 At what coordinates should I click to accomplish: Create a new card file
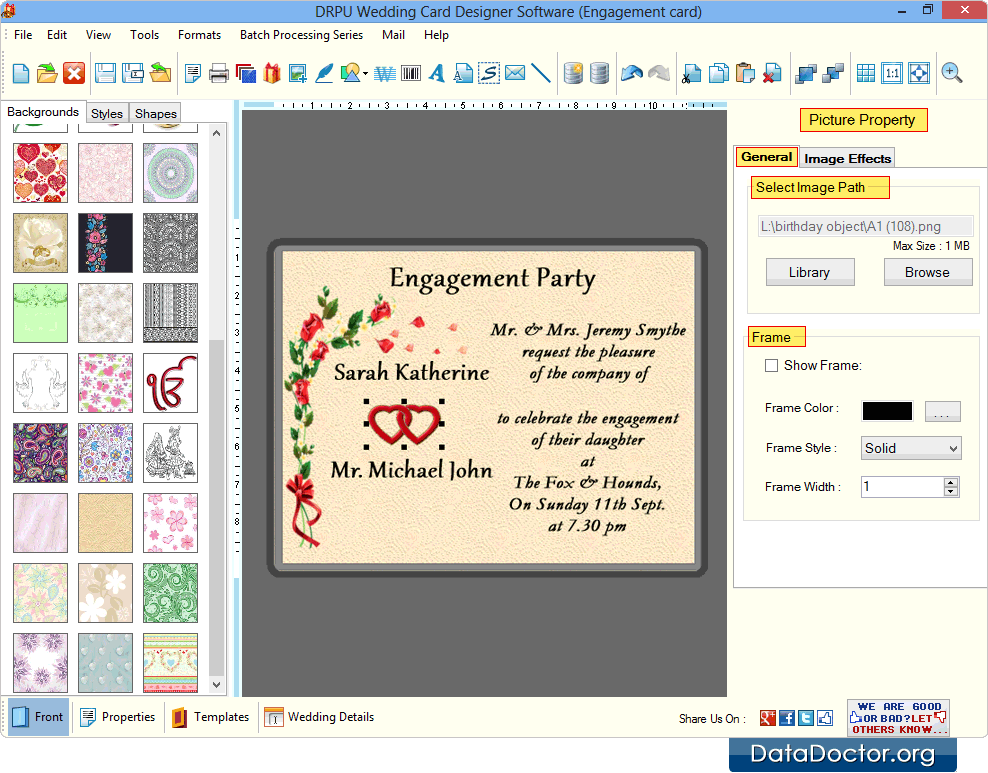(21, 74)
